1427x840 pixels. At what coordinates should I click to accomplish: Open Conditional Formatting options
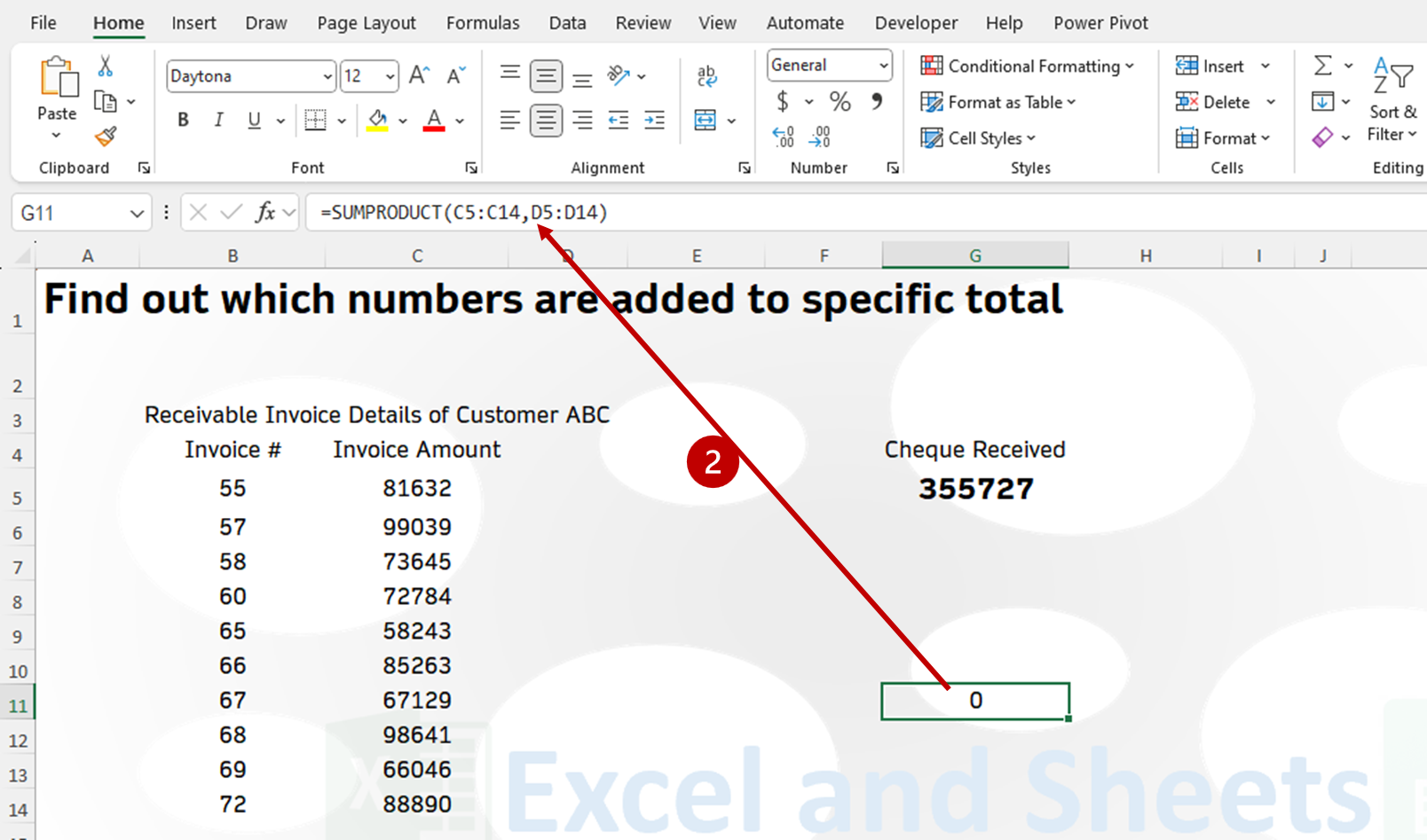tap(1027, 66)
